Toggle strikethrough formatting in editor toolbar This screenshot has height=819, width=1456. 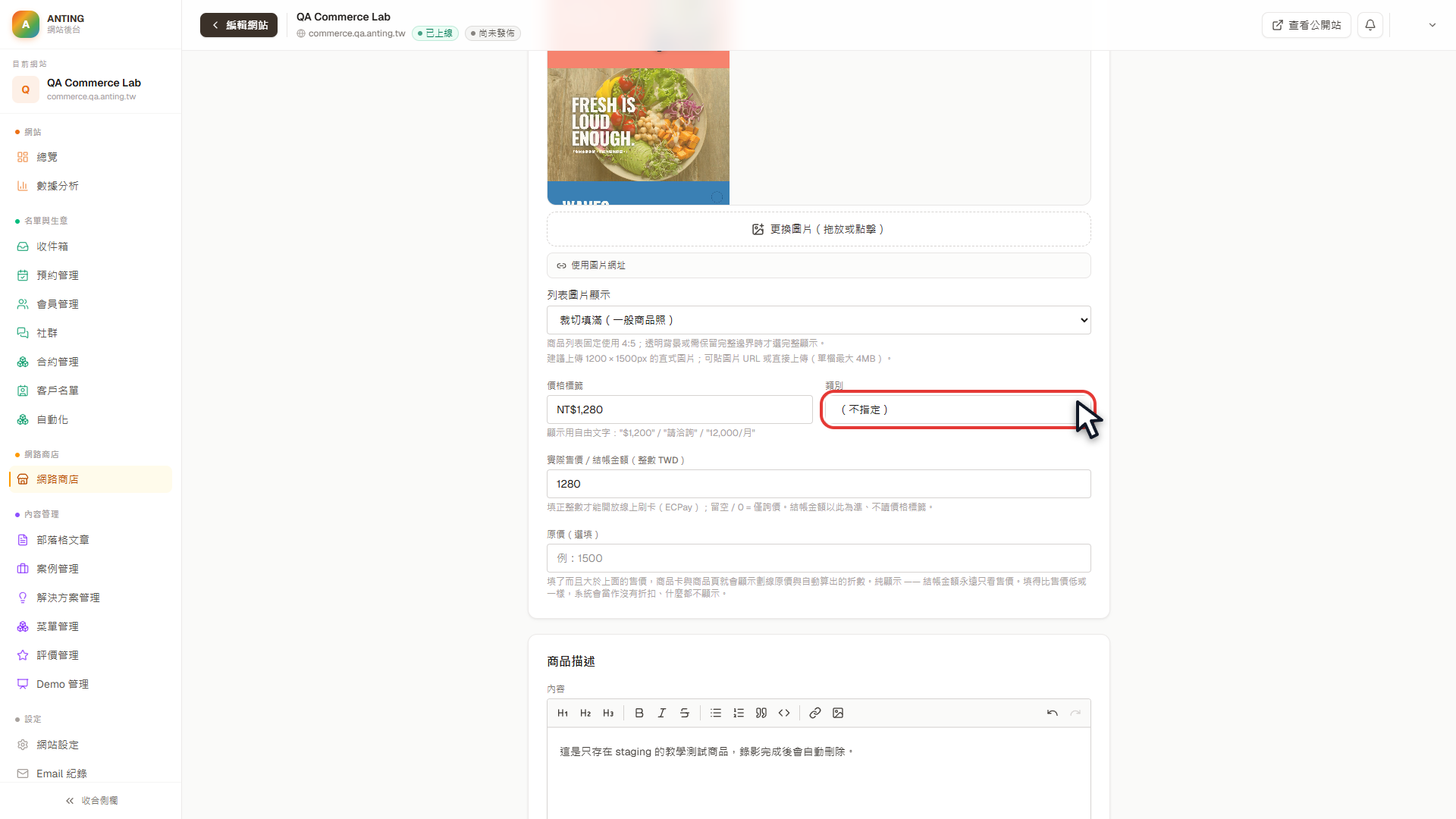(x=685, y=713)
